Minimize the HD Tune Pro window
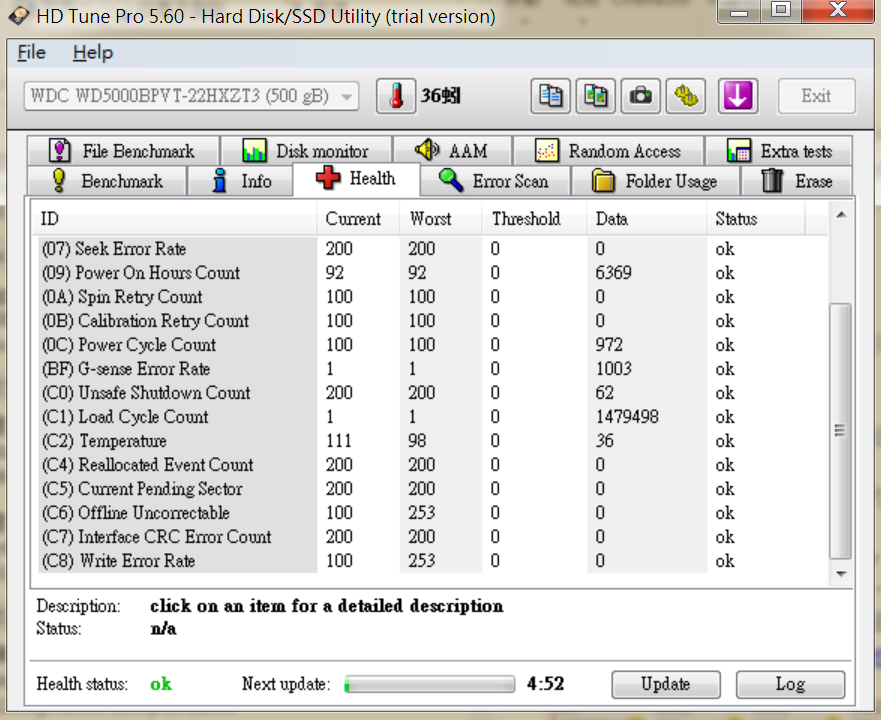The image size is (881, 720). [x=739, y=10]
